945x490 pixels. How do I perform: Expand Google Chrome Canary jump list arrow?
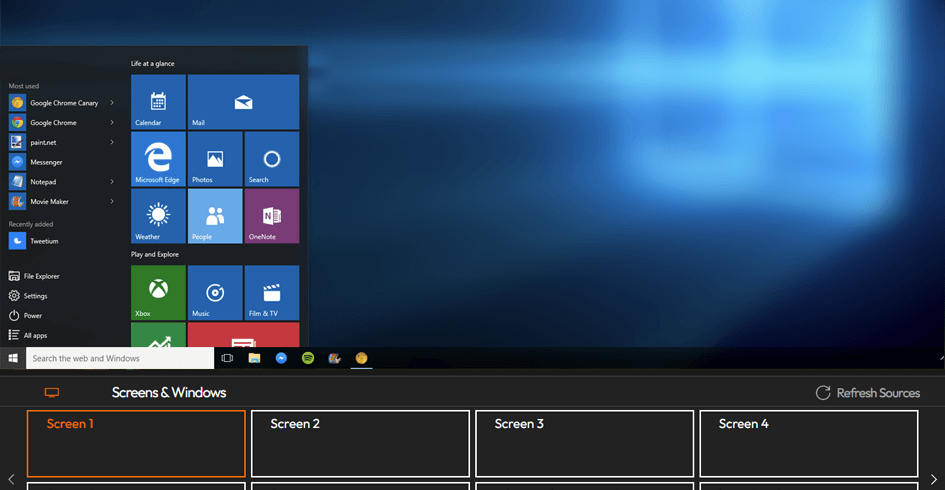click(x=112, y=103)
